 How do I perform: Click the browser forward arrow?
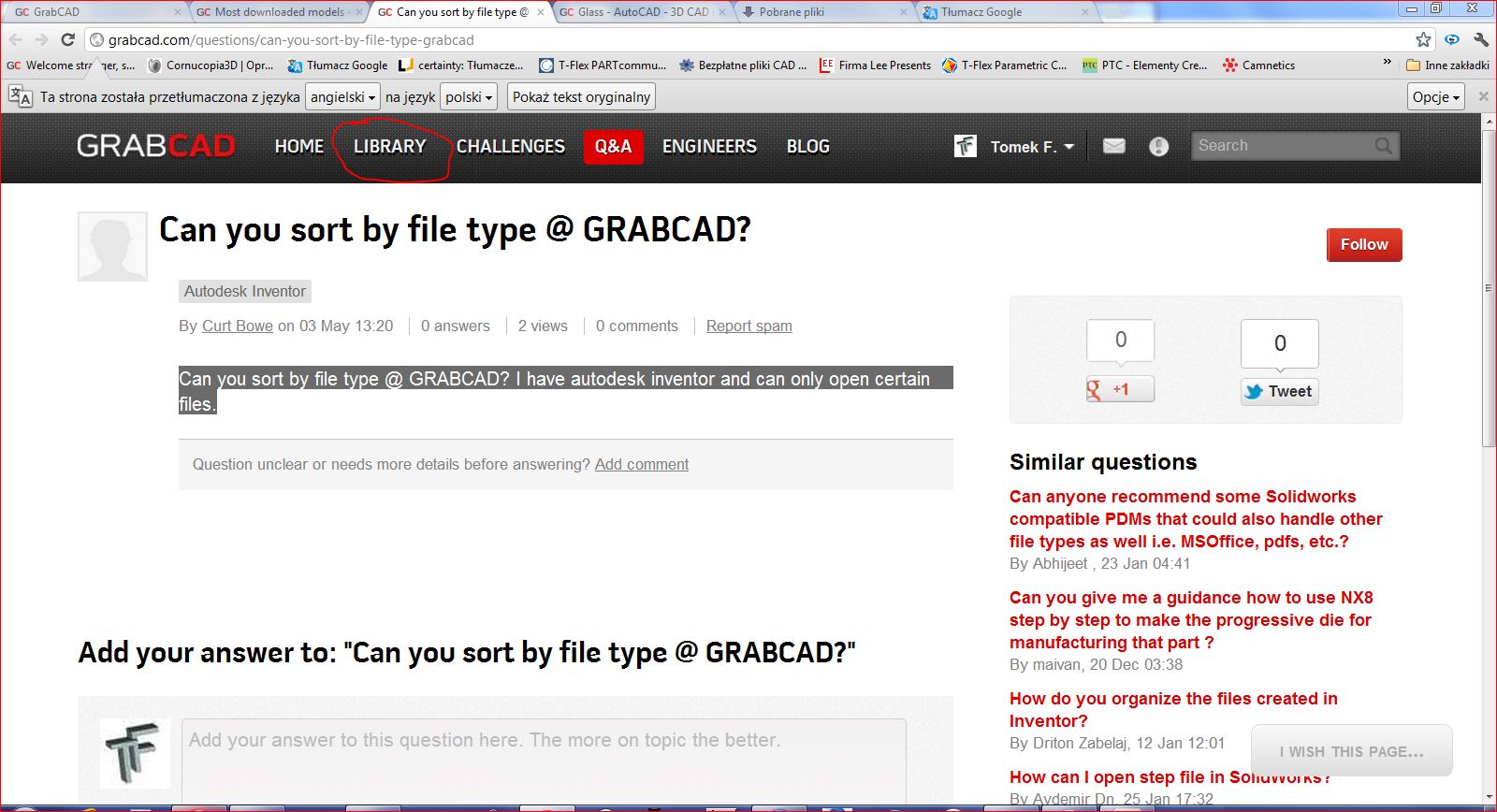pos(41,39)
